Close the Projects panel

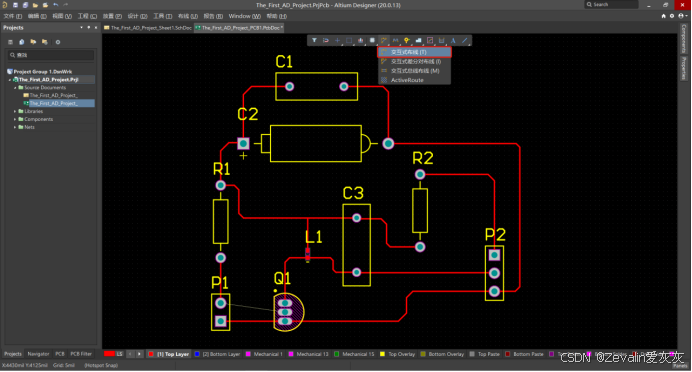click(x=96, y=27)
